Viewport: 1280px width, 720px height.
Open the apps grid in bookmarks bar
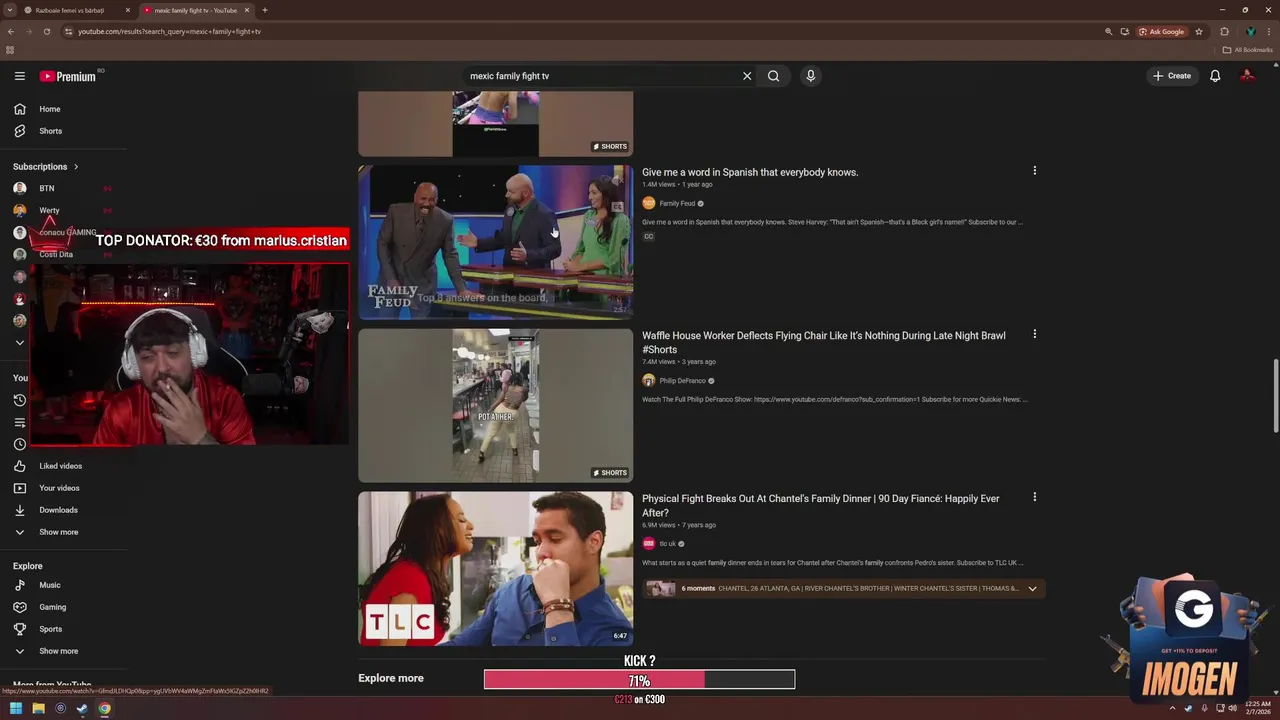10,50
